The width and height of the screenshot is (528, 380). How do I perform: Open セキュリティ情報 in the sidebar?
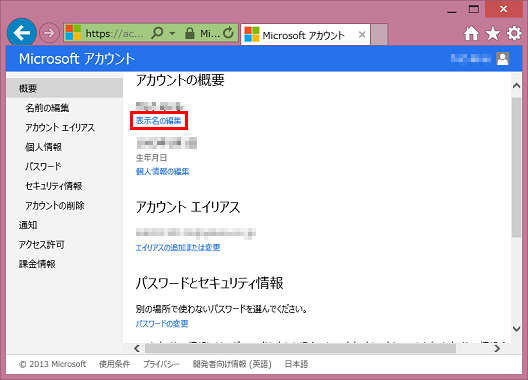point(54,186)
